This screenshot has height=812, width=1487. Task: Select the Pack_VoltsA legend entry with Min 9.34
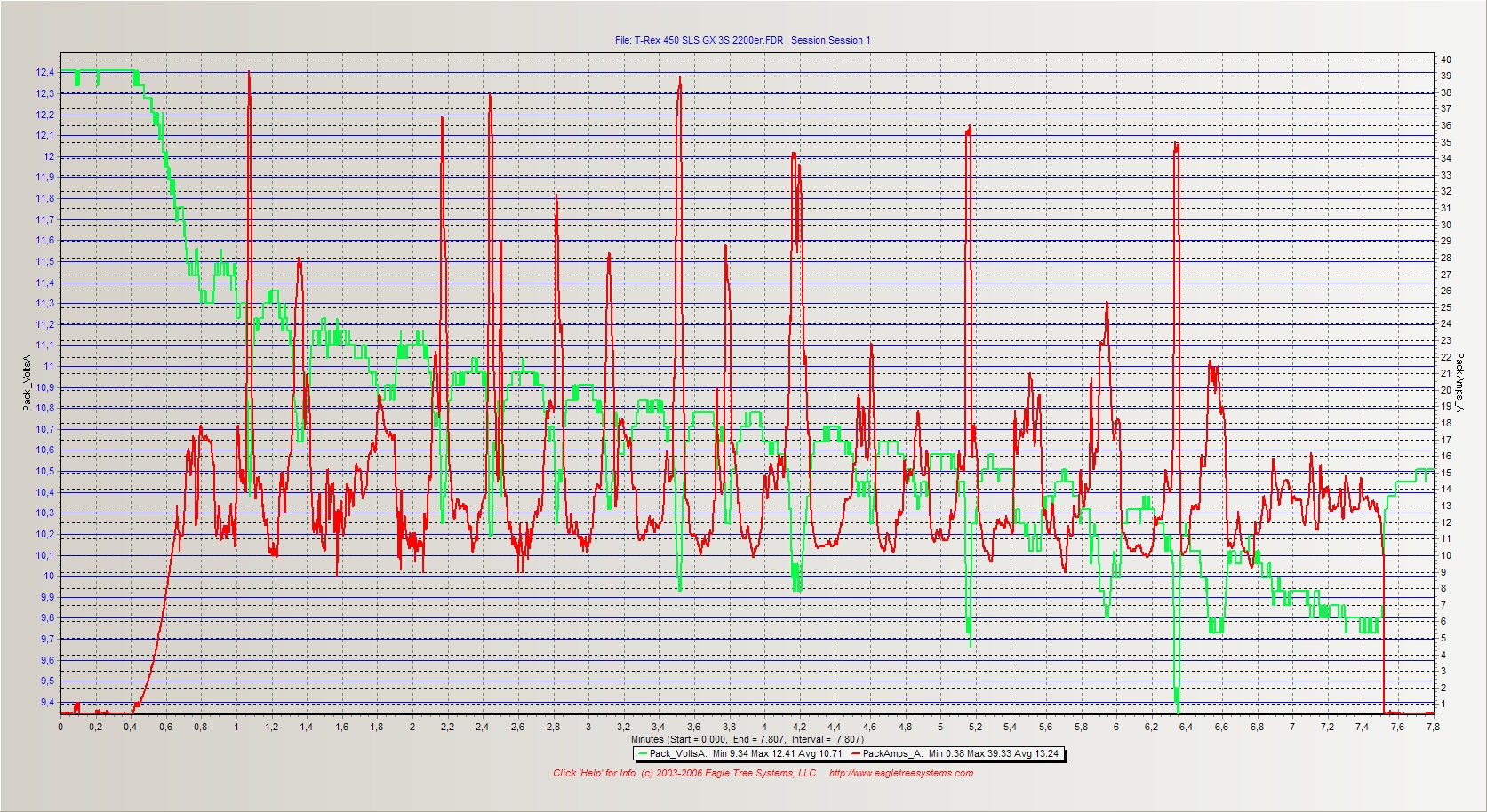pos(740,753)
